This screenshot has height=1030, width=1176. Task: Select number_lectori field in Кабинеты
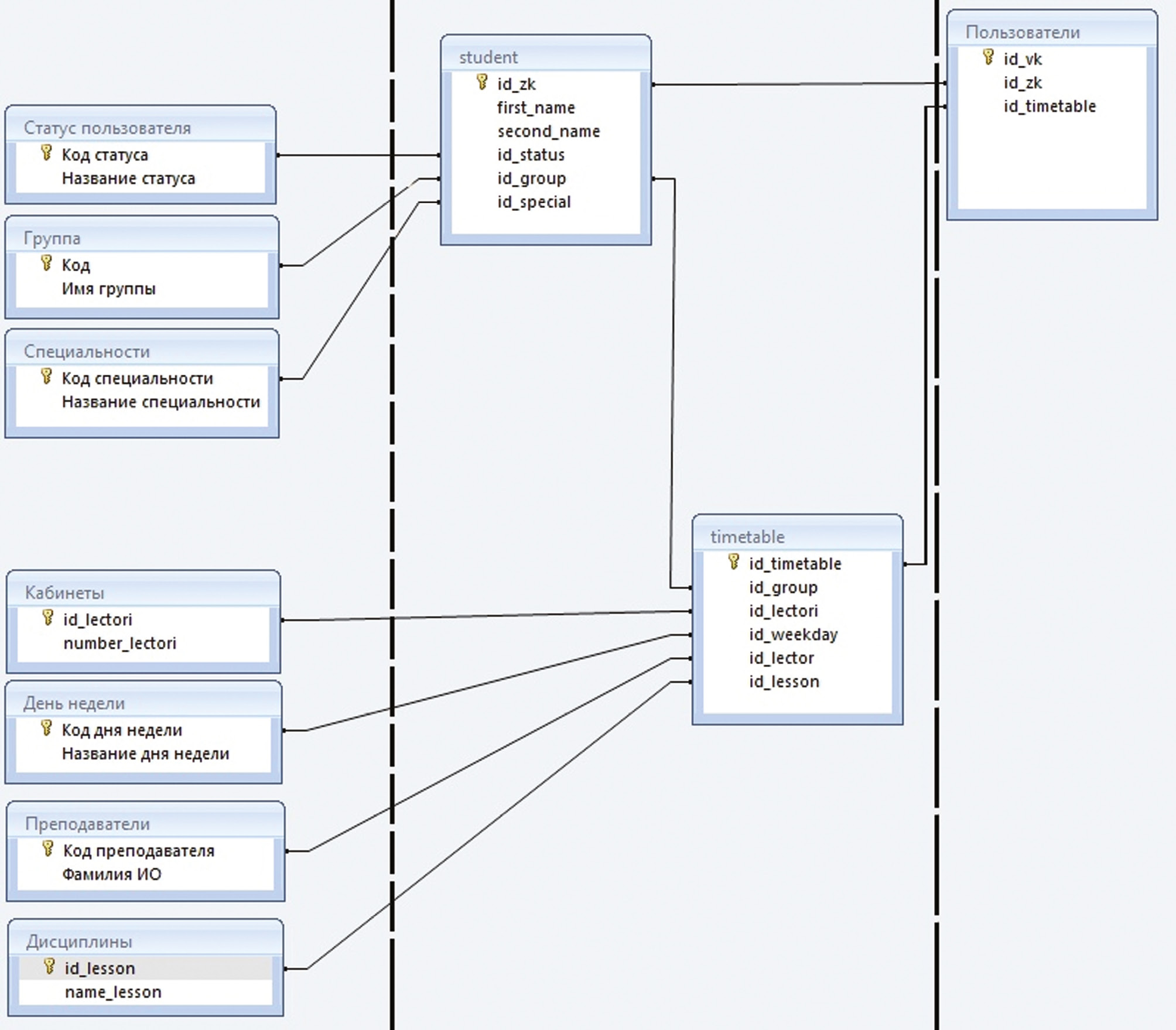[x=119, y=644]
